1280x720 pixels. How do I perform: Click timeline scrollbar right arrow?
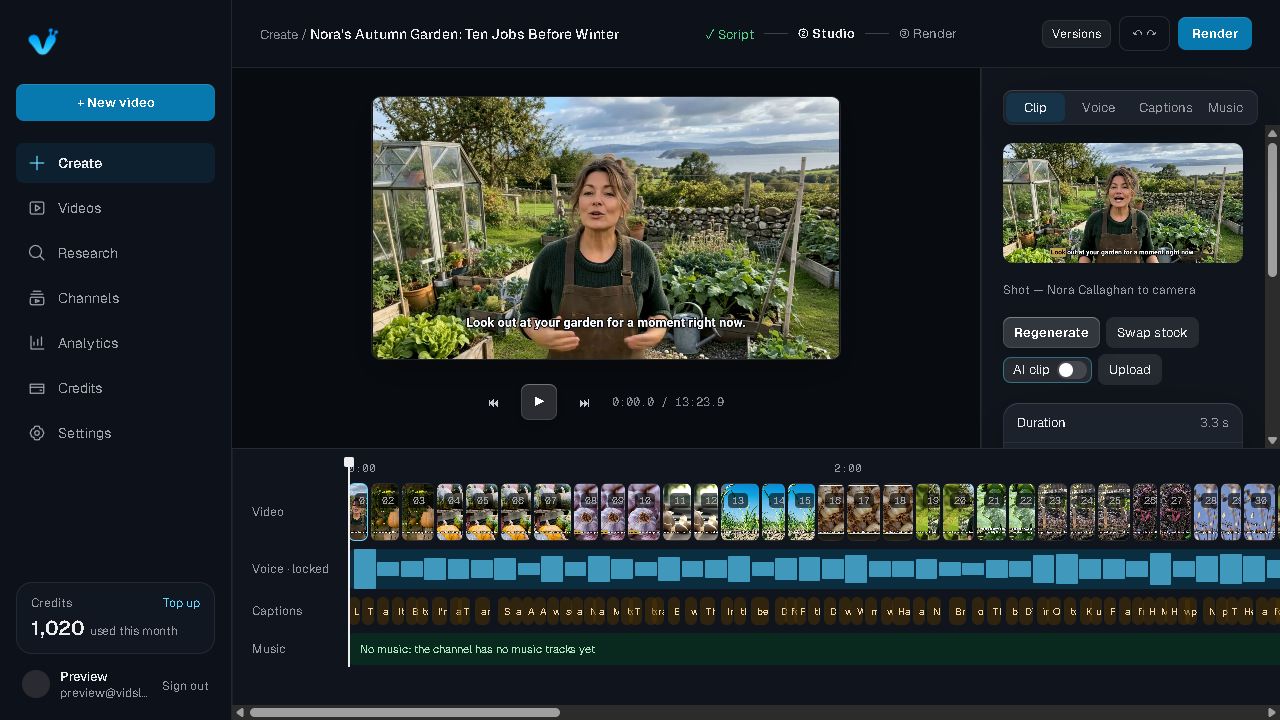pyautogui.click(x=1272, y=712)
